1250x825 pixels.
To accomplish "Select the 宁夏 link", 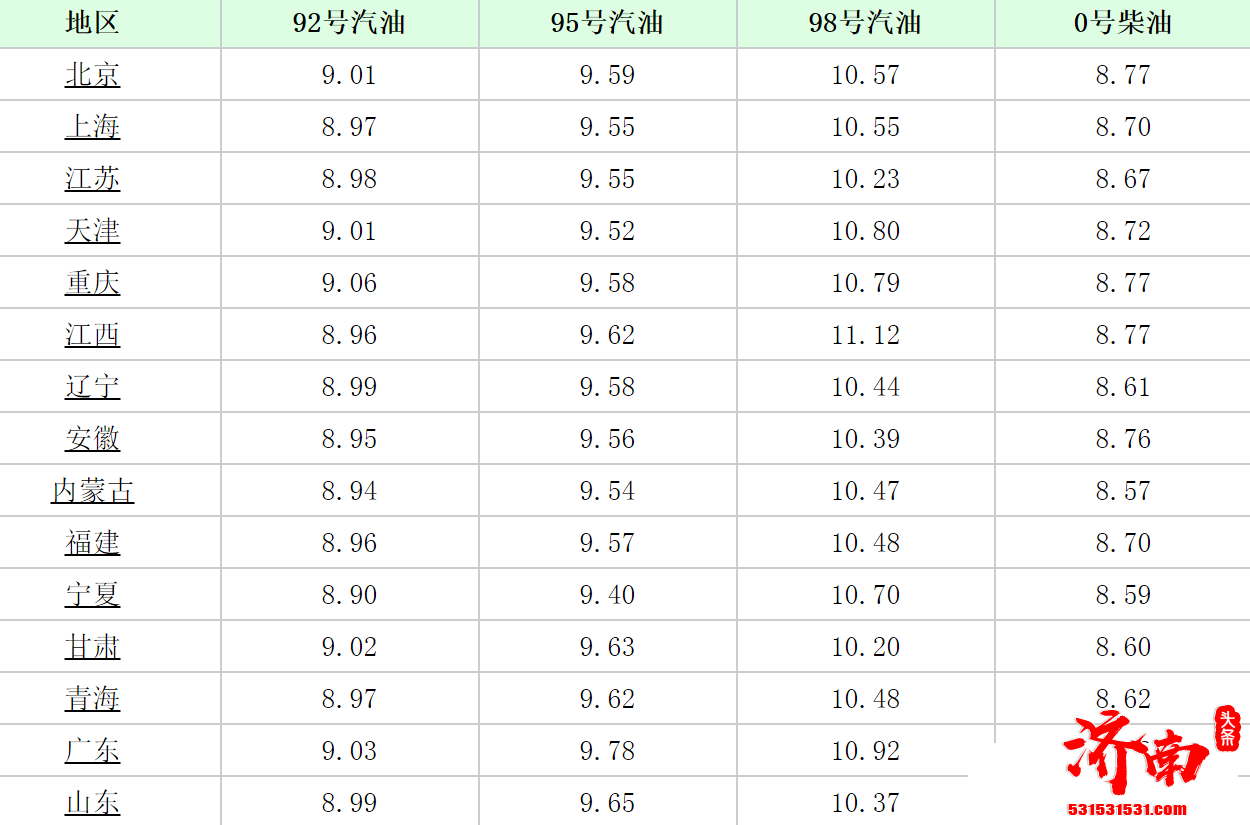I will [x=92, y=595].
